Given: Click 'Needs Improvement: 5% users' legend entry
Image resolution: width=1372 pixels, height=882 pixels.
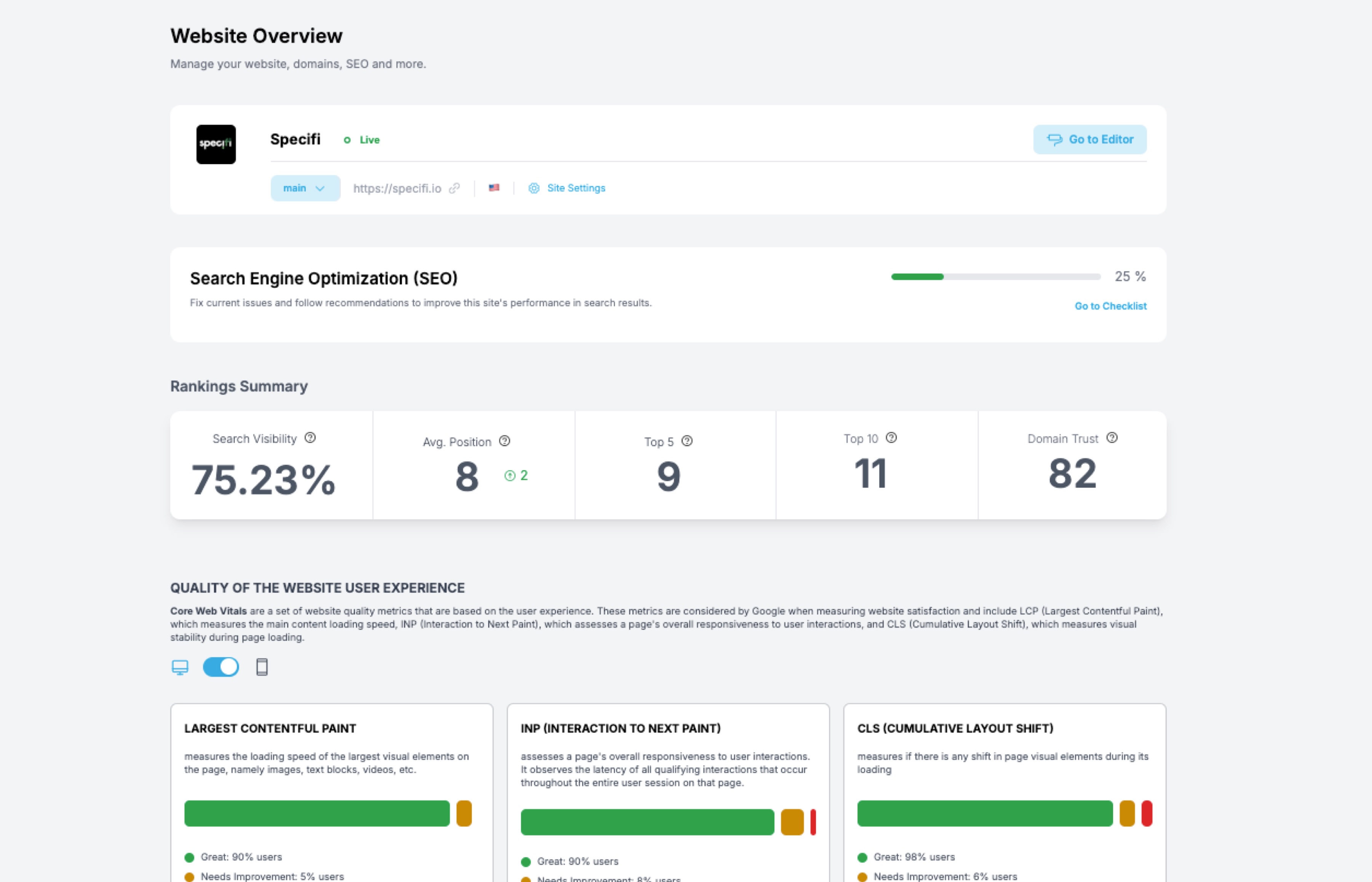Looking at the screenshot, I should click(x=272, y=877).
